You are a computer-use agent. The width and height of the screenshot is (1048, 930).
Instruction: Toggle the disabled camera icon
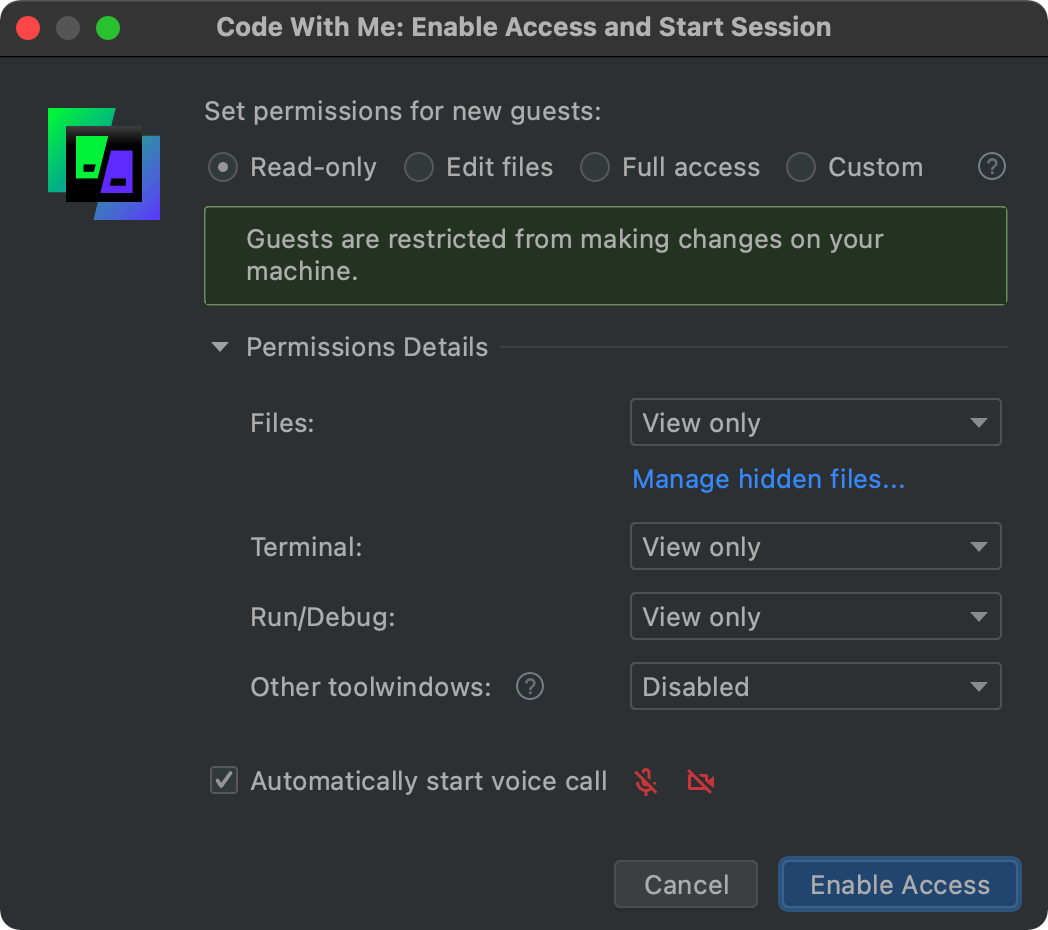[x=700, y=782]
